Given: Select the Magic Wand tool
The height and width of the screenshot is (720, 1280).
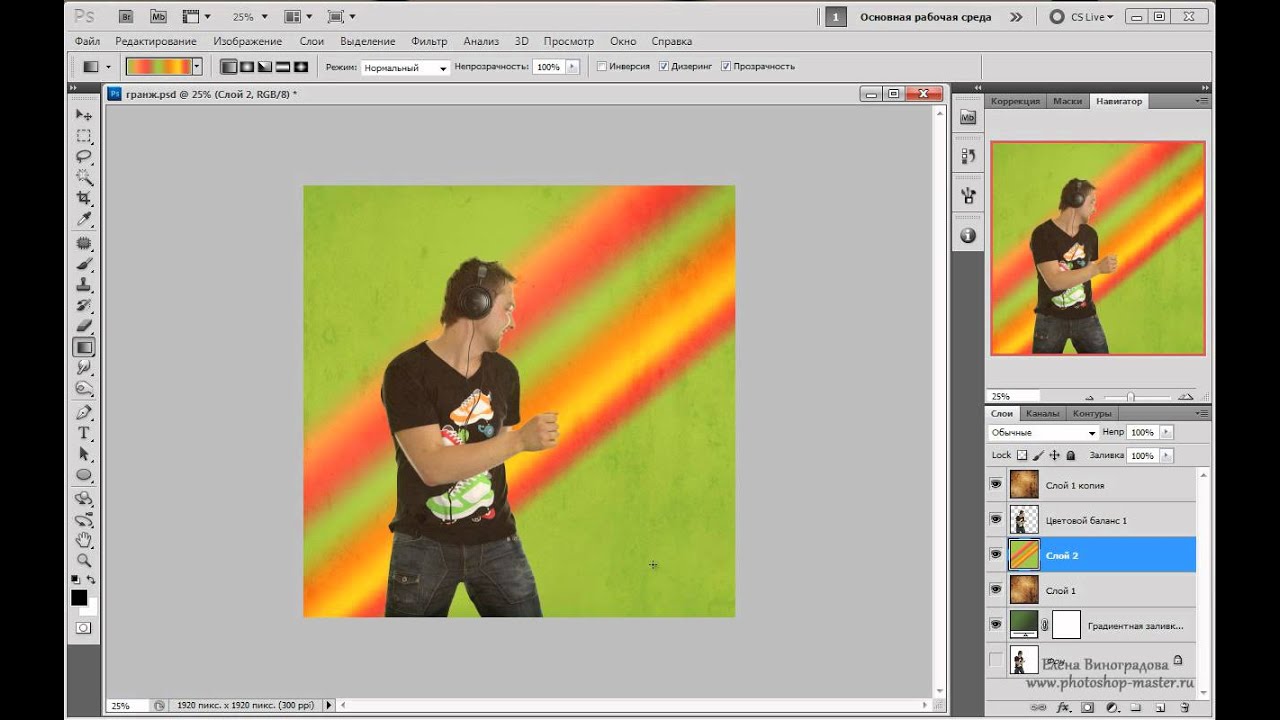Looking at the screenshot, I should (84, 178).
